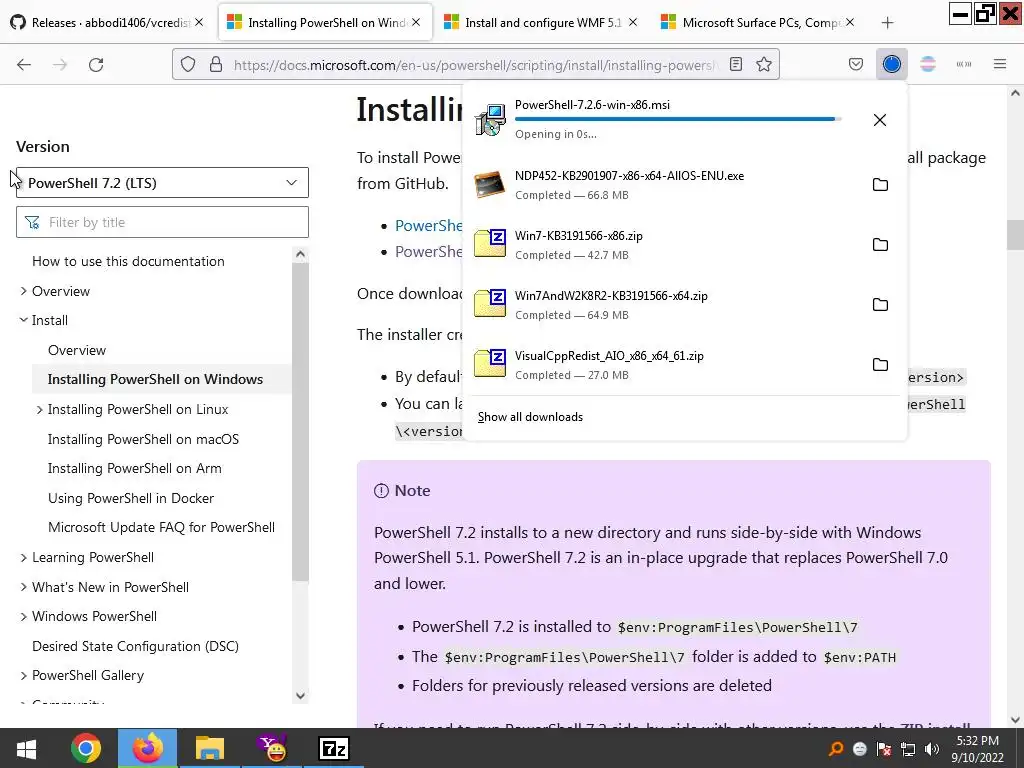Screen dimensions: 1024x768
Task: Expand Windows PowerShell node
Action: (24, 616)
